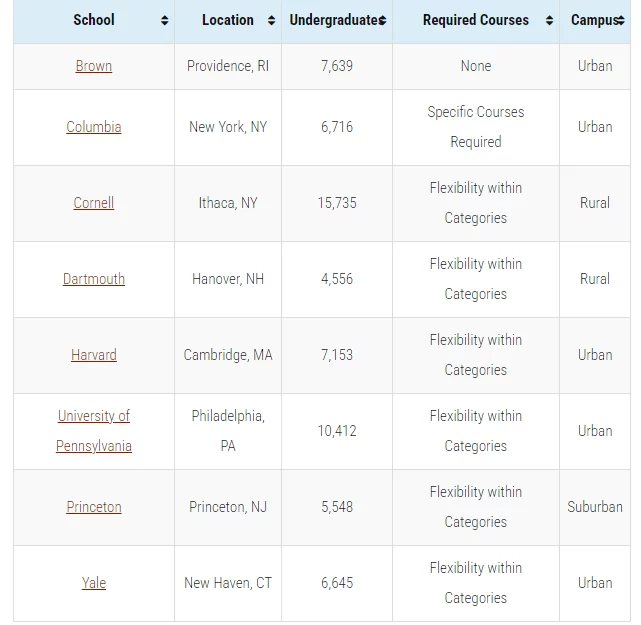Click Princeton's Suburban campus cell
The image size is (641, 625).
[595, 507]
